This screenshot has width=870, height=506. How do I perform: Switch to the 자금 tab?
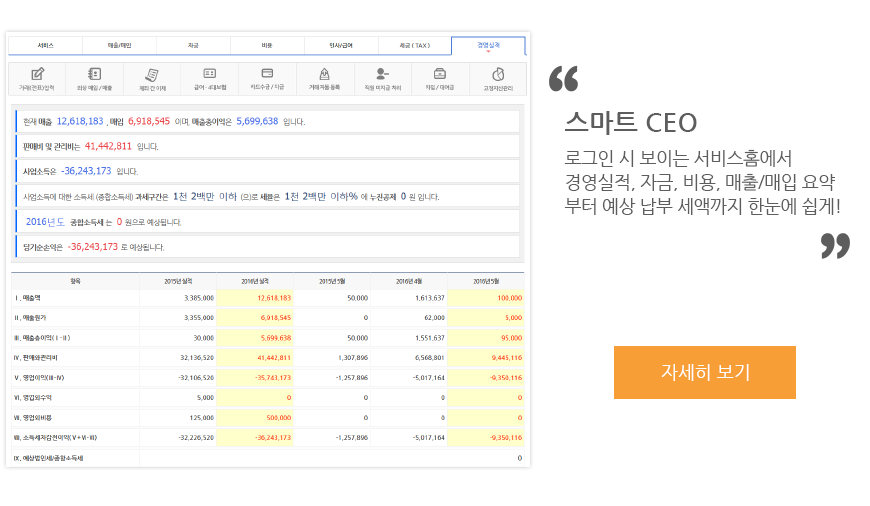(x=193, y=45)
